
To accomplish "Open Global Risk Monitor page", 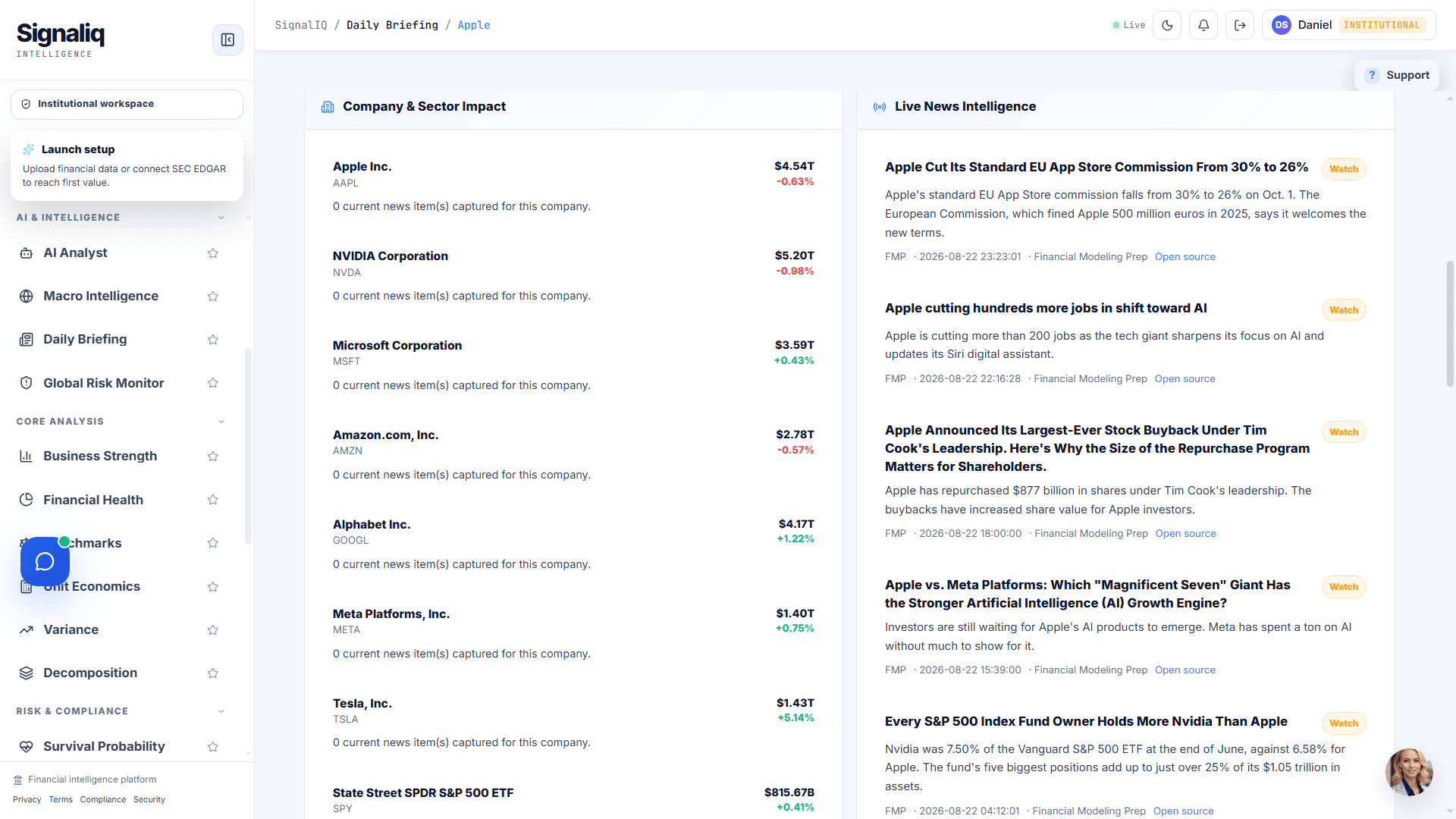I will 103,383.
